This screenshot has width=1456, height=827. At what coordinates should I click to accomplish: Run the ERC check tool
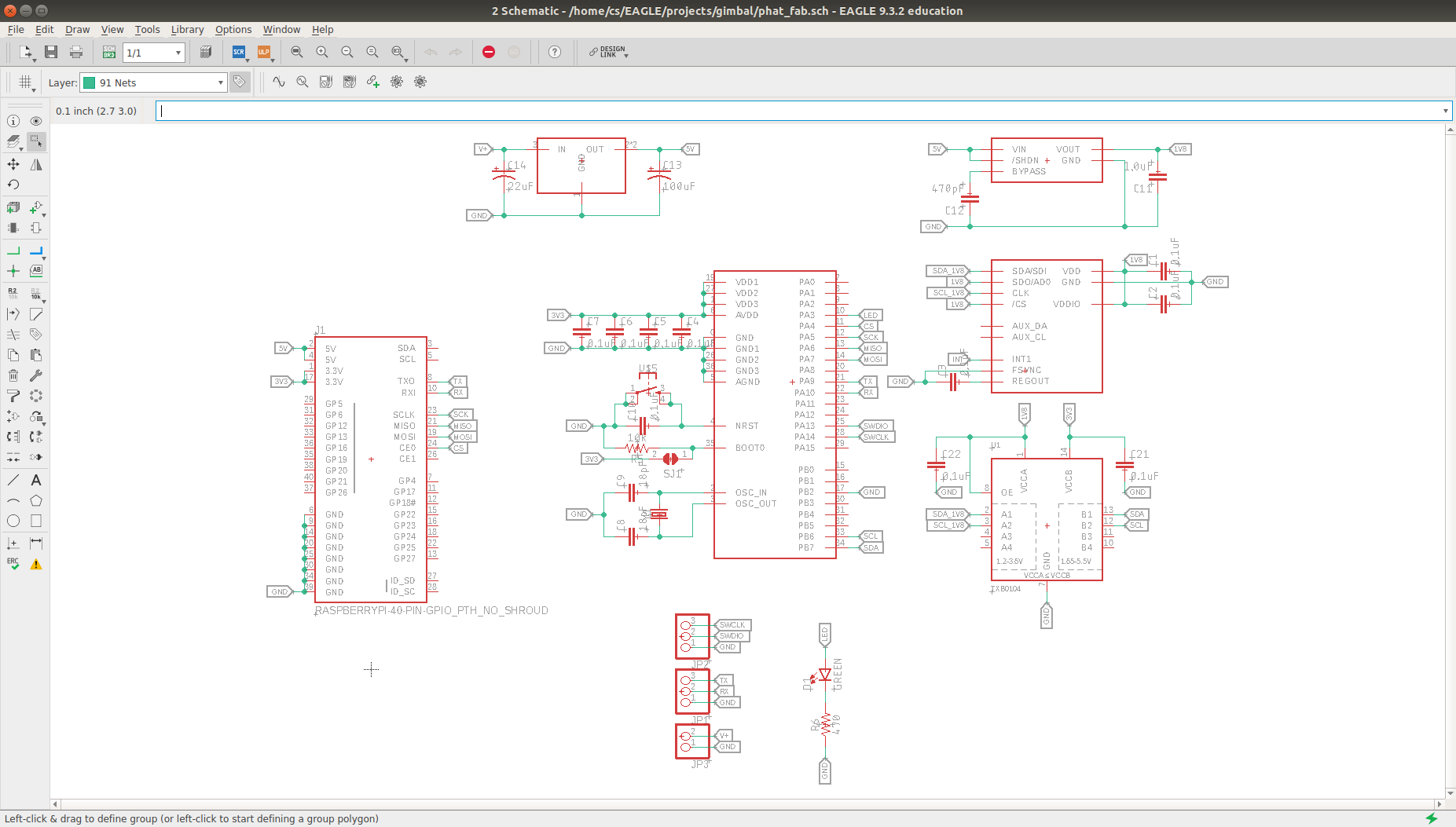[x=13, y=564]
